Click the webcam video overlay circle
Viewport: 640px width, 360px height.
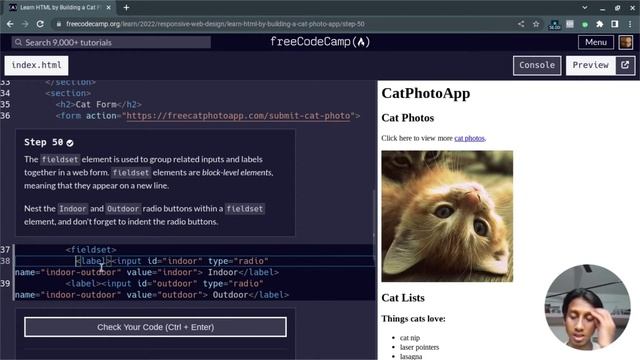coord(587,307)
